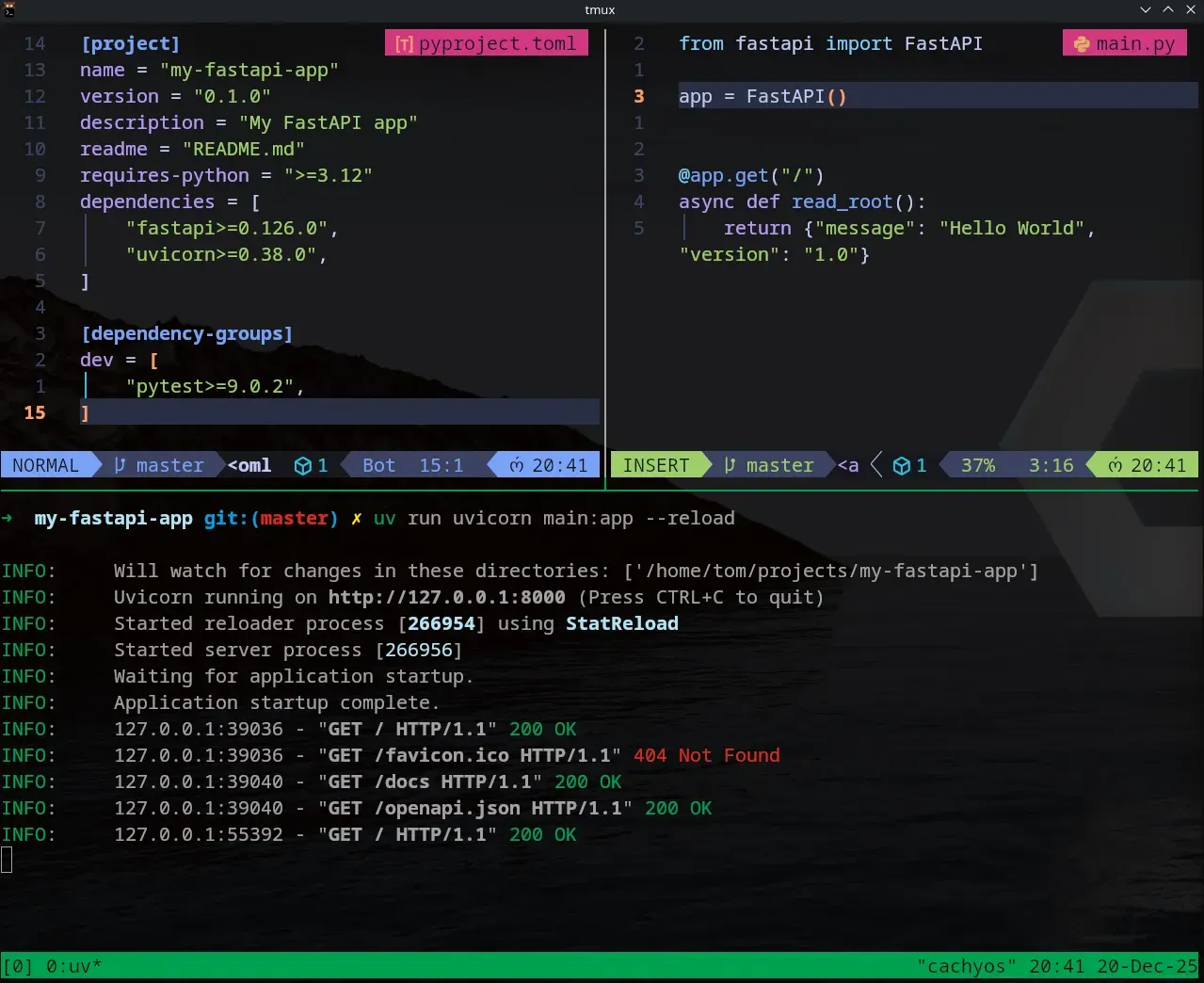Viewport: 1204px width, 983px height.
Task: Click the terminal app icon in title bar
Action: point(8,9)
